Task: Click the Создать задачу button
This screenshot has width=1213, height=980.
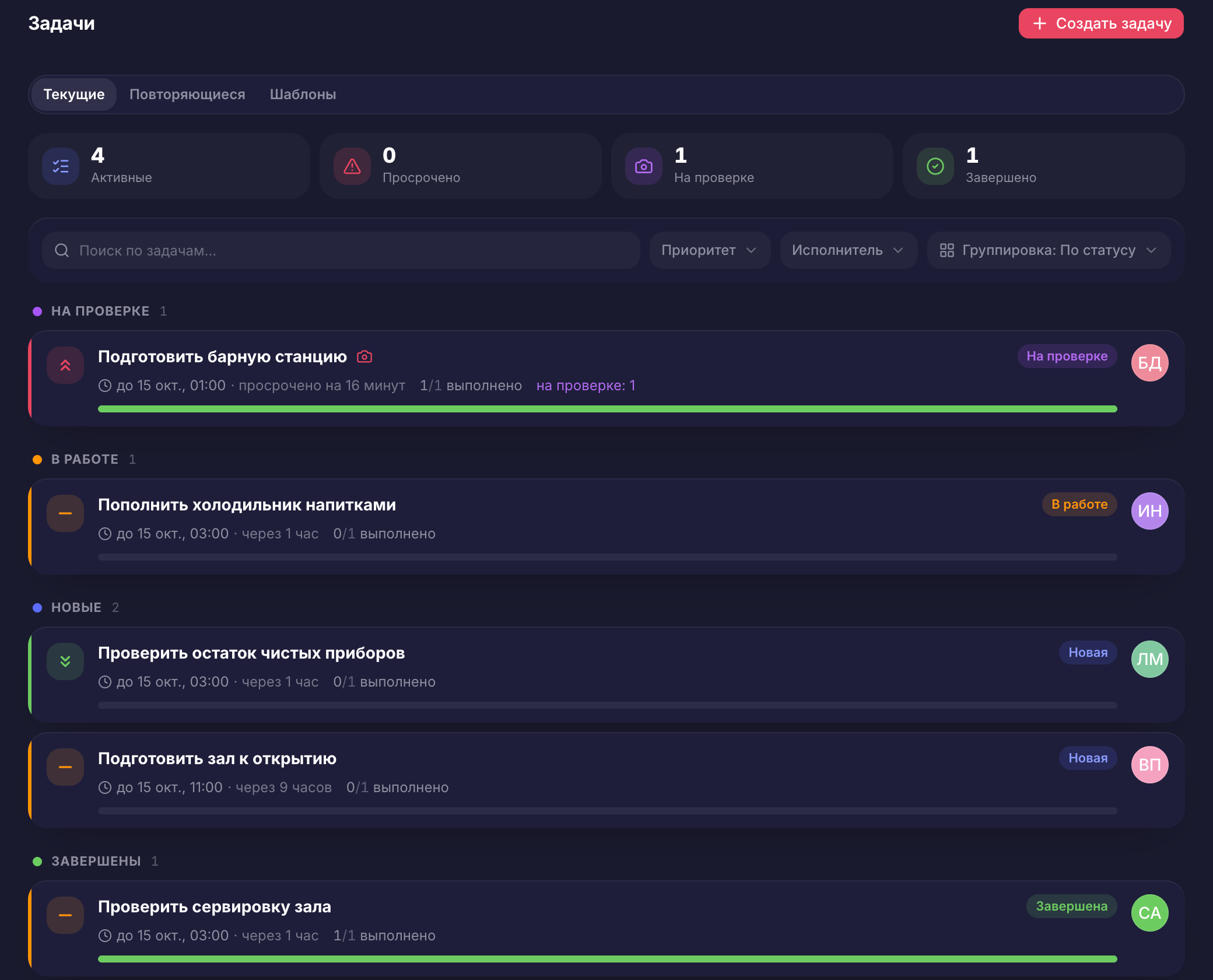Action: pyautogui.click(x=1101, y=23)
